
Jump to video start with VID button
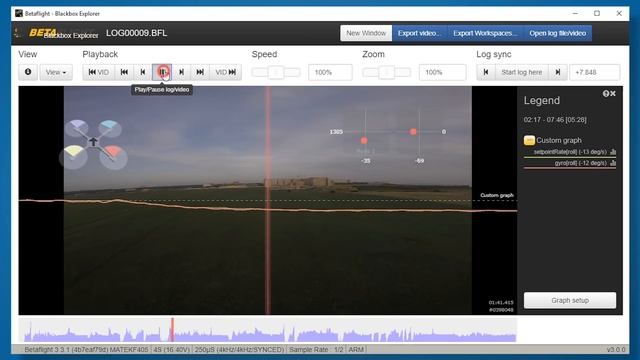[98, 72]
